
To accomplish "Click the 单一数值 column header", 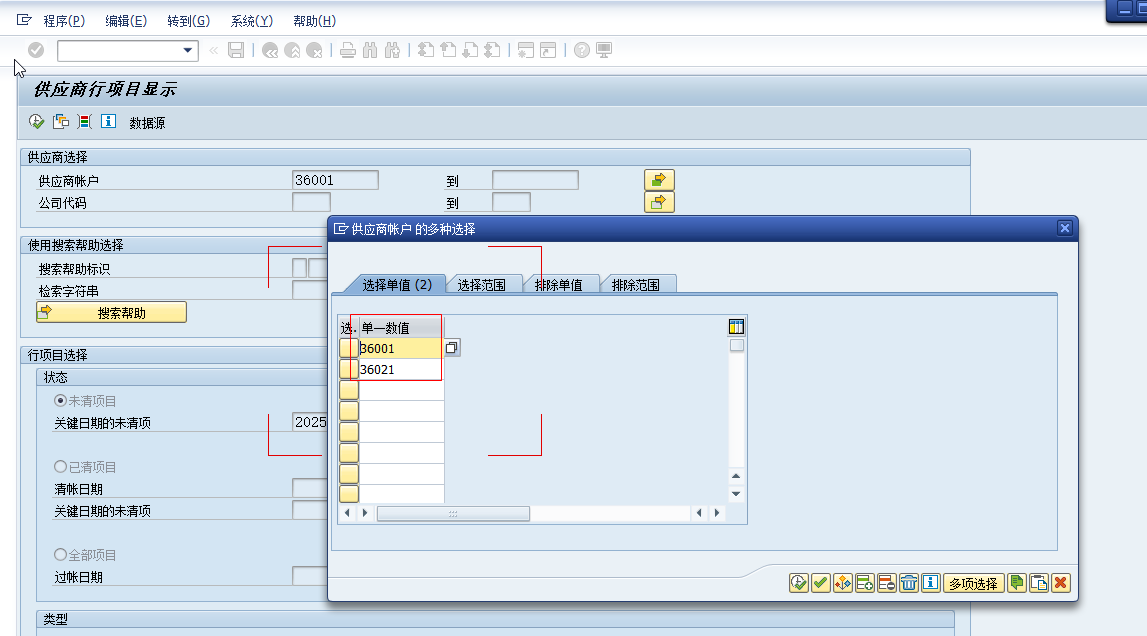I will click(401, 327).
